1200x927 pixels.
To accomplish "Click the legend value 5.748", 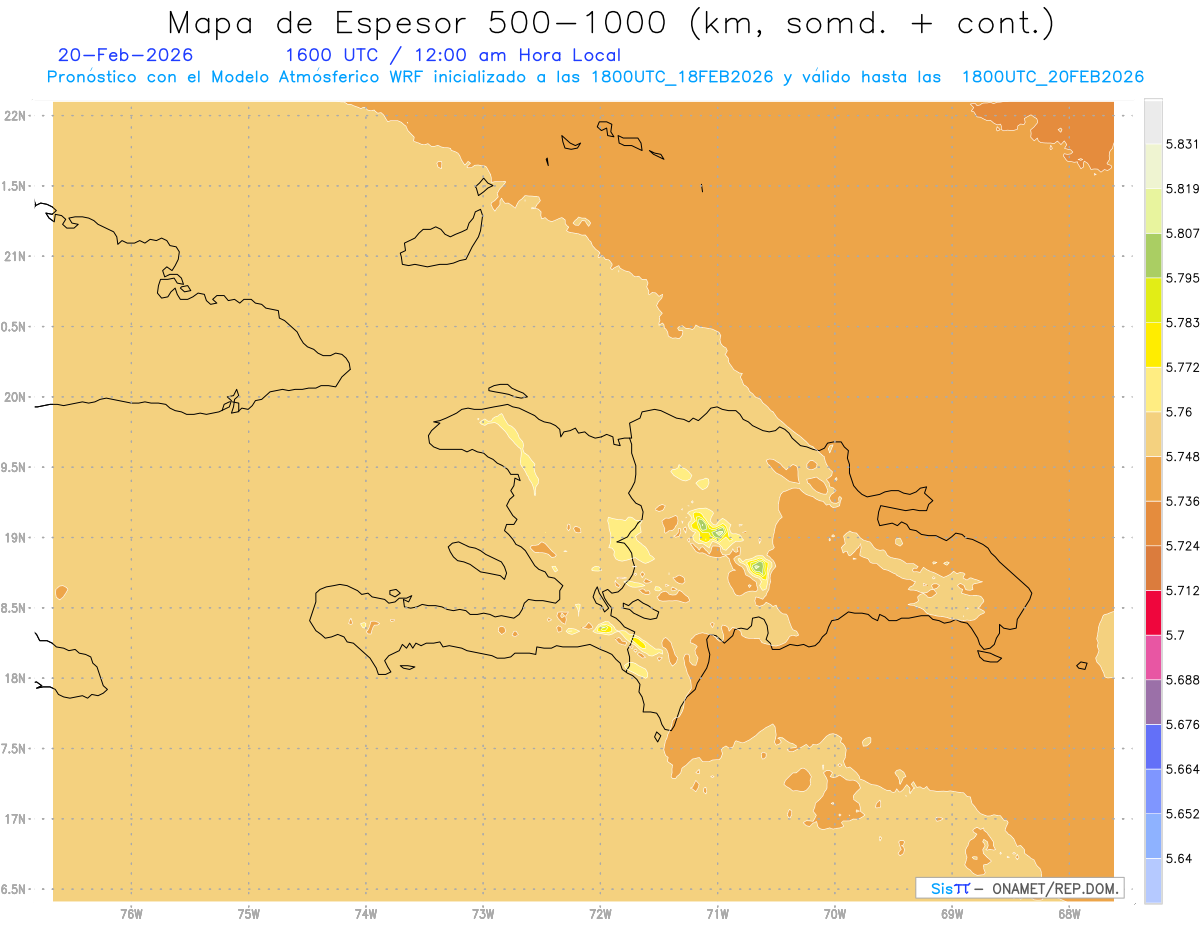I will [1182, 456].
